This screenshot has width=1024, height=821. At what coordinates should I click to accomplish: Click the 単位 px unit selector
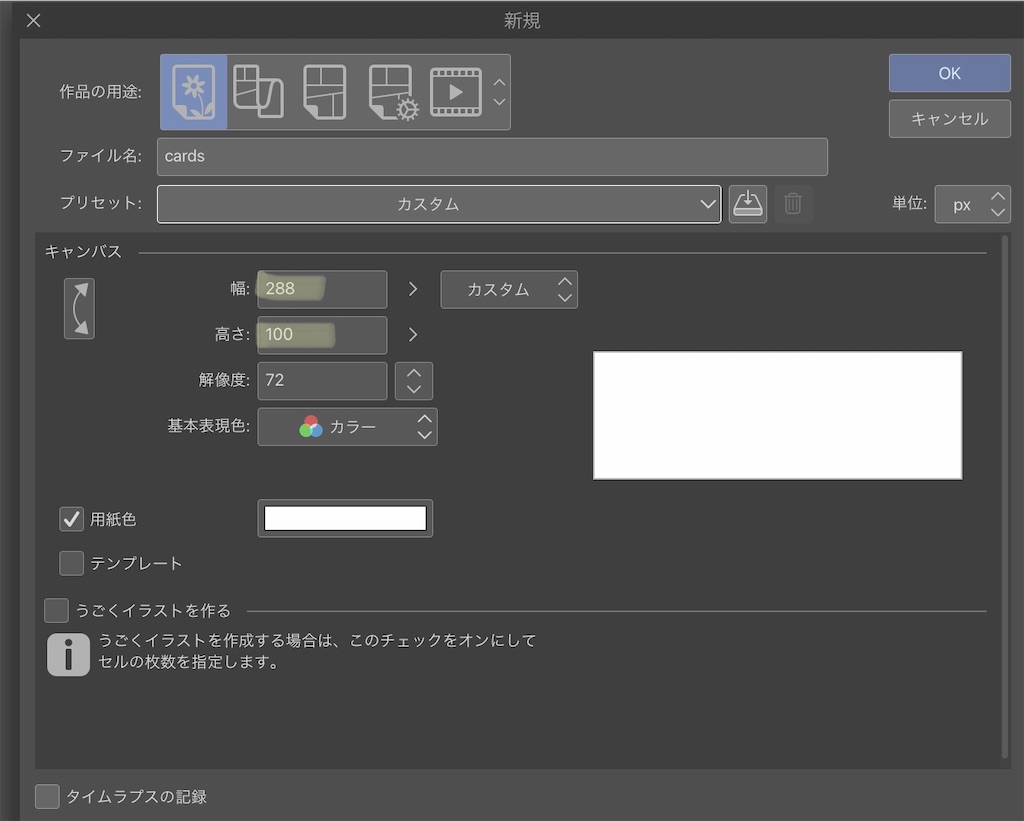tap(973, 204)
